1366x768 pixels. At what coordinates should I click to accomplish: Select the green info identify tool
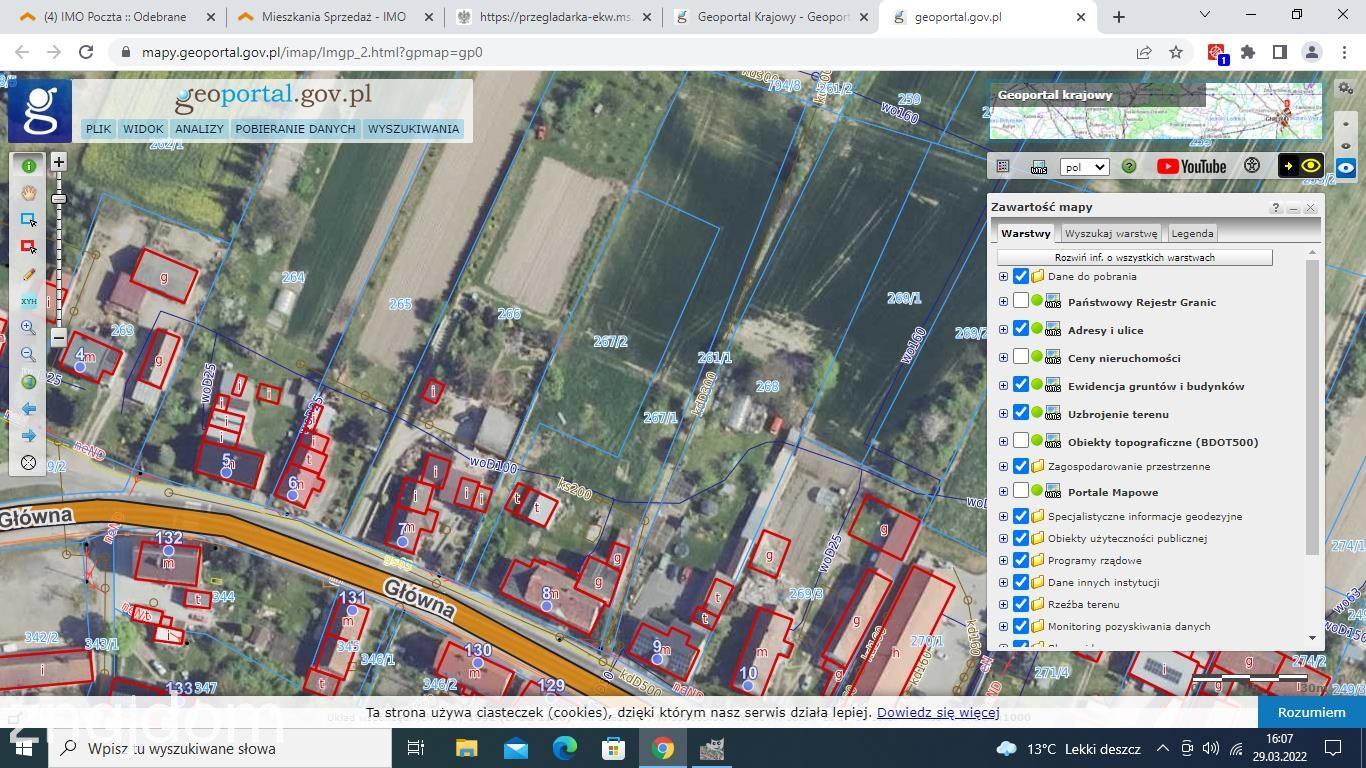click(x=28, y=166)
